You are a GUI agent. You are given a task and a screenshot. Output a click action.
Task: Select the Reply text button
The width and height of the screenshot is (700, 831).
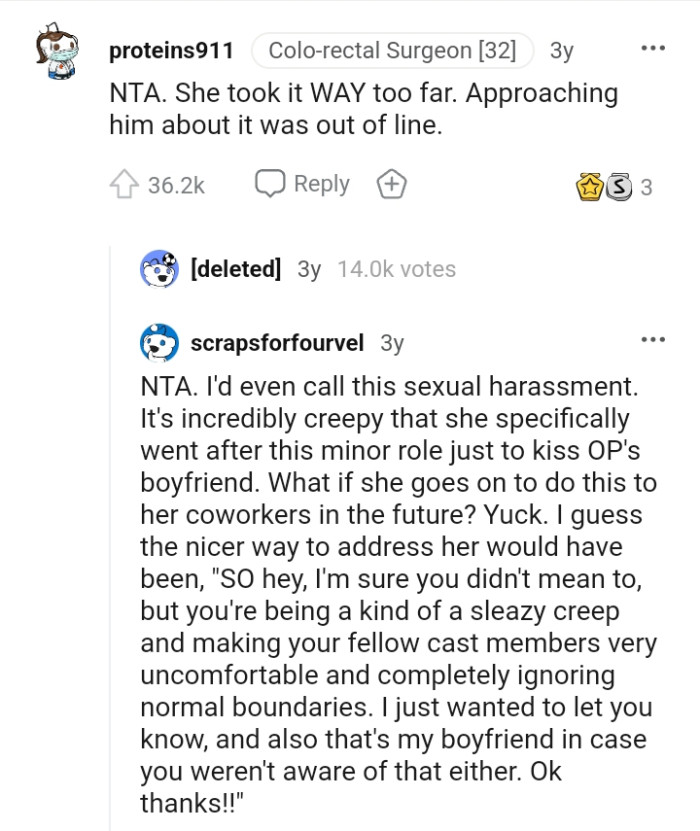click(321, 183)
